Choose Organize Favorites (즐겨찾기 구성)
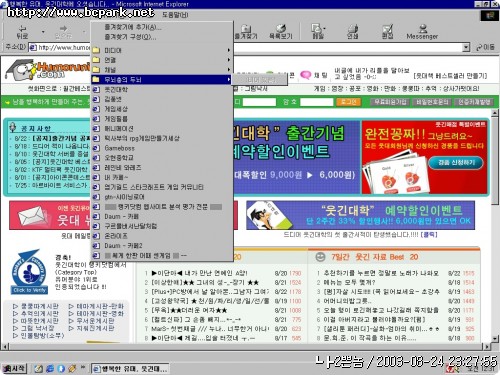 coord(130,37)
